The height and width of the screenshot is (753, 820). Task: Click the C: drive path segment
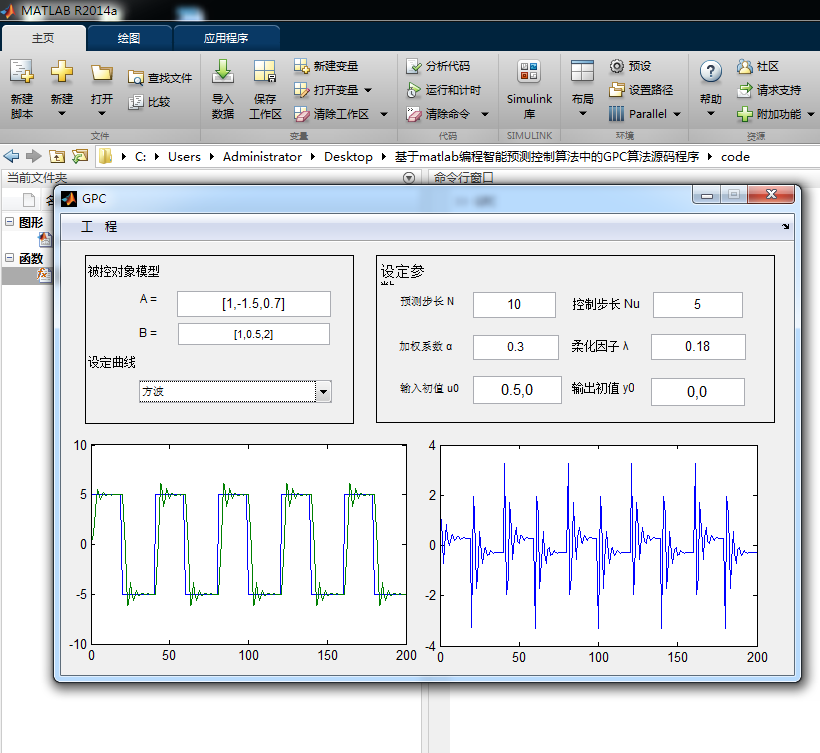140,156
